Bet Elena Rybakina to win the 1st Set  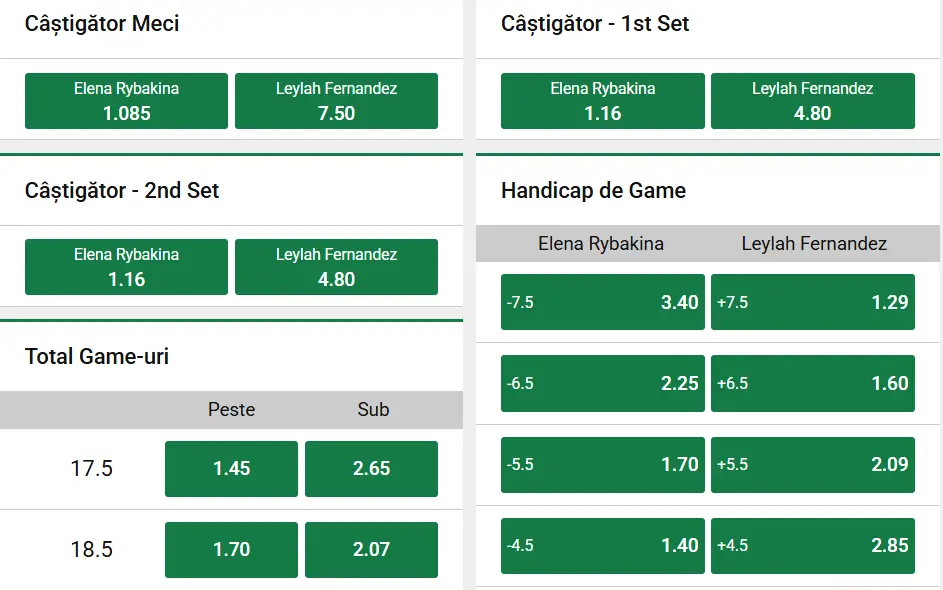pyautogui.click(x=602, y=100)
